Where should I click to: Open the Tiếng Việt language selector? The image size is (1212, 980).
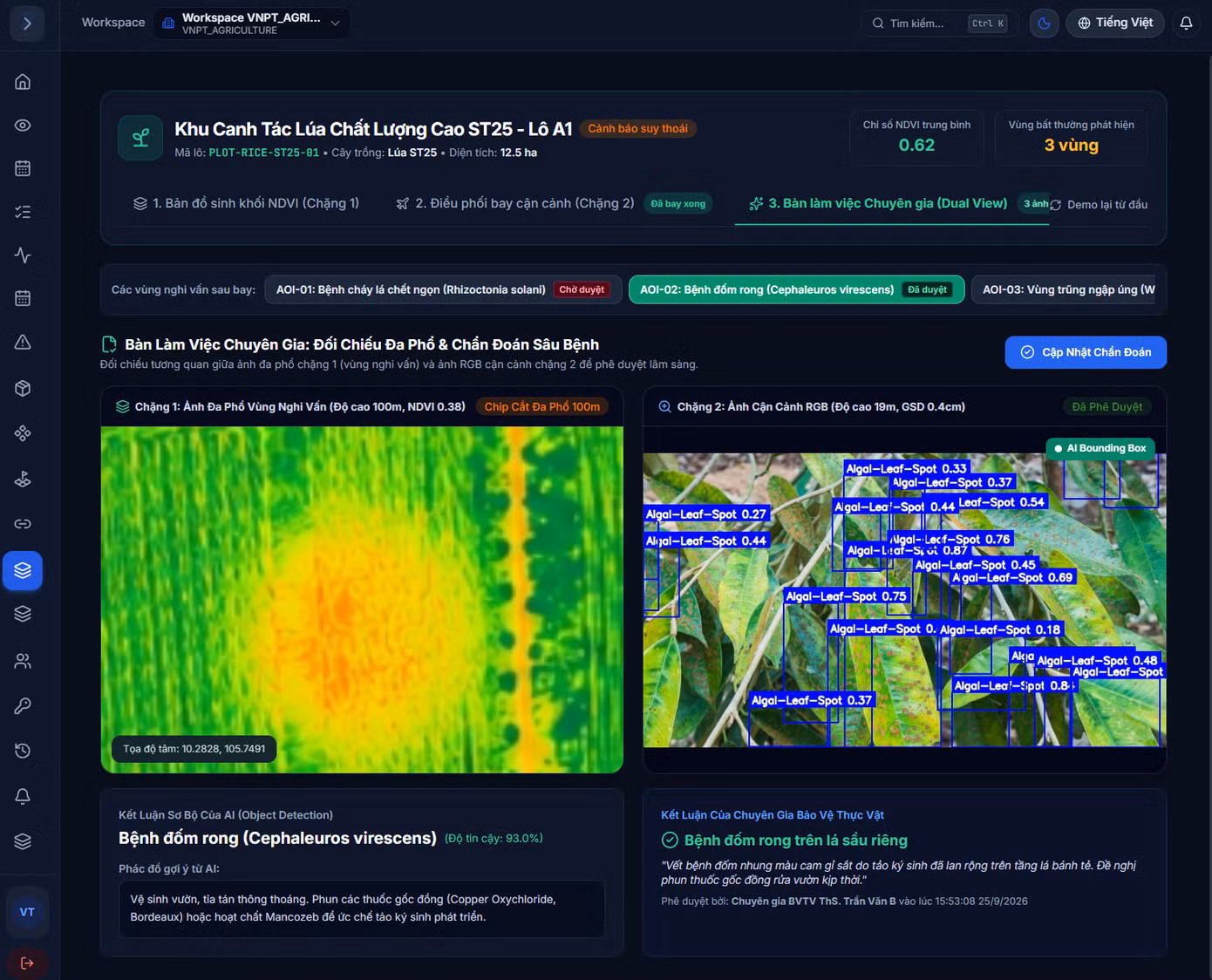click(1115, 24)
